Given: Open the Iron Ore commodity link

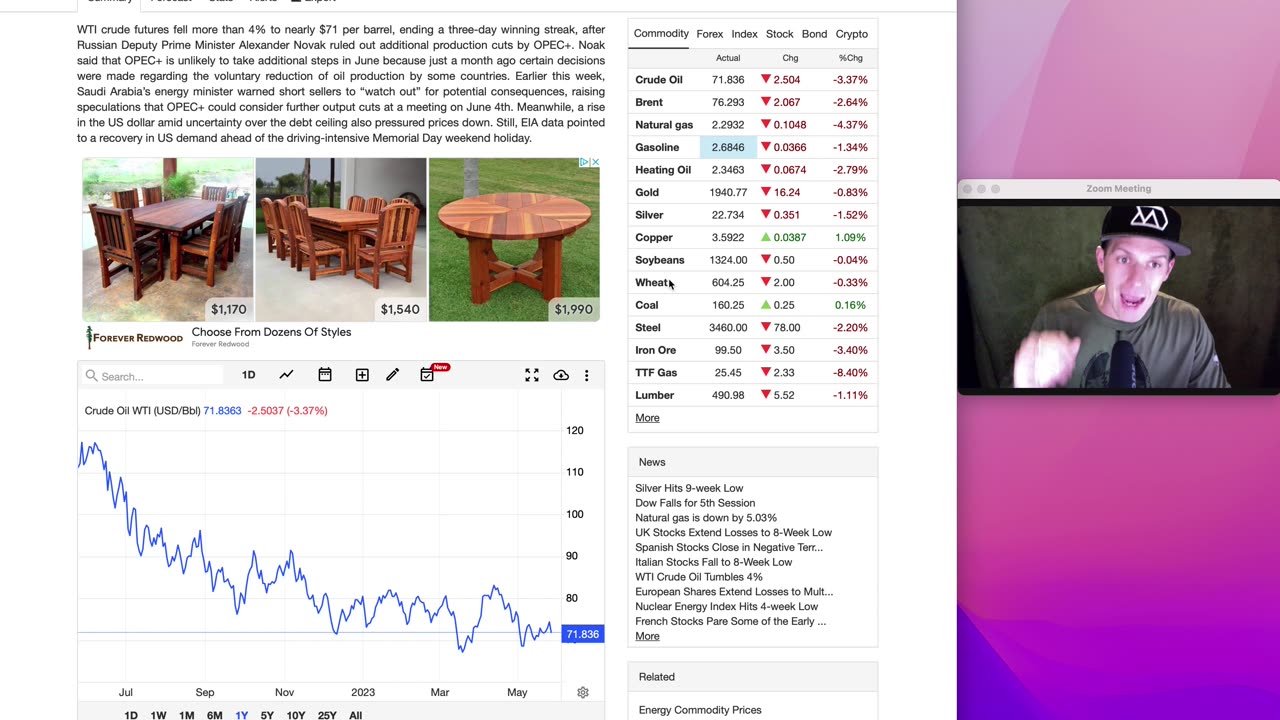Looking at the screenshot, I should coord(656,350).
